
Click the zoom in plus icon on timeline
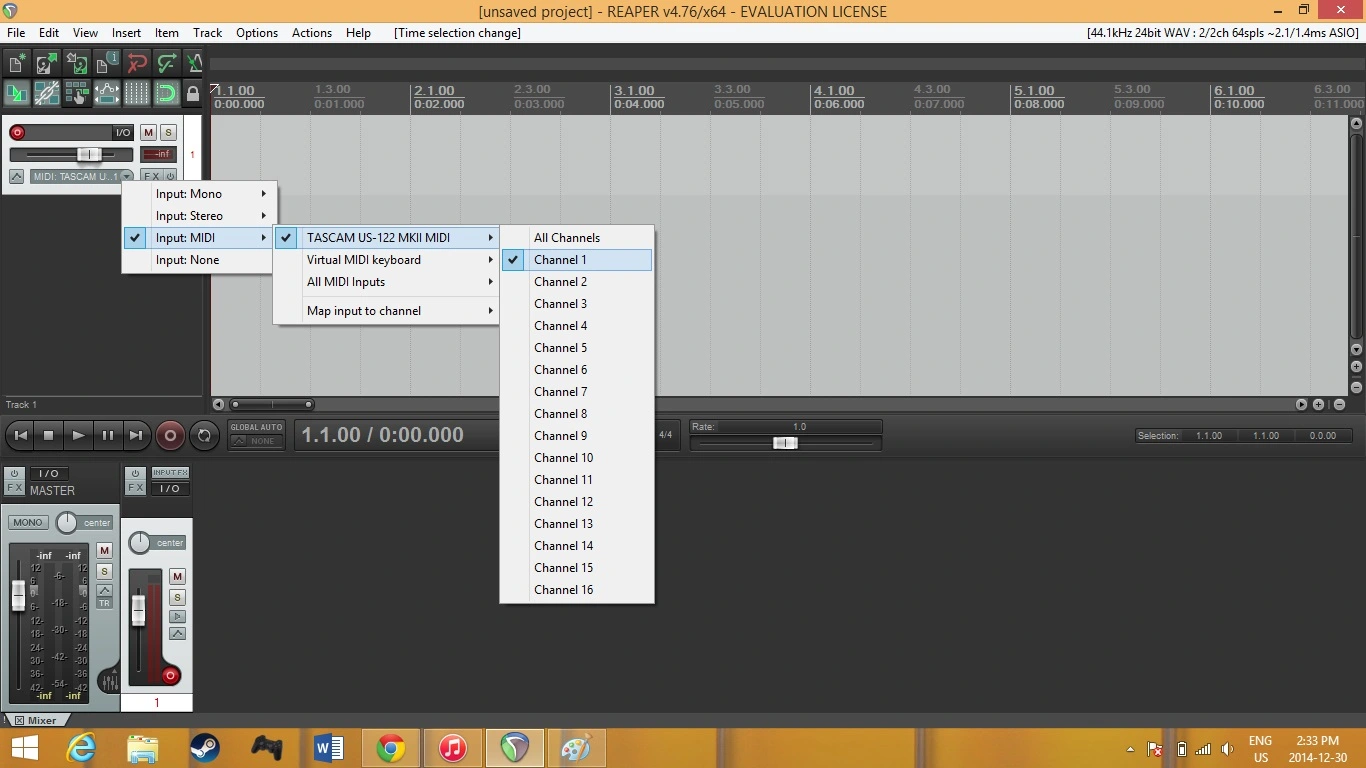click(x=1318, y=404)
